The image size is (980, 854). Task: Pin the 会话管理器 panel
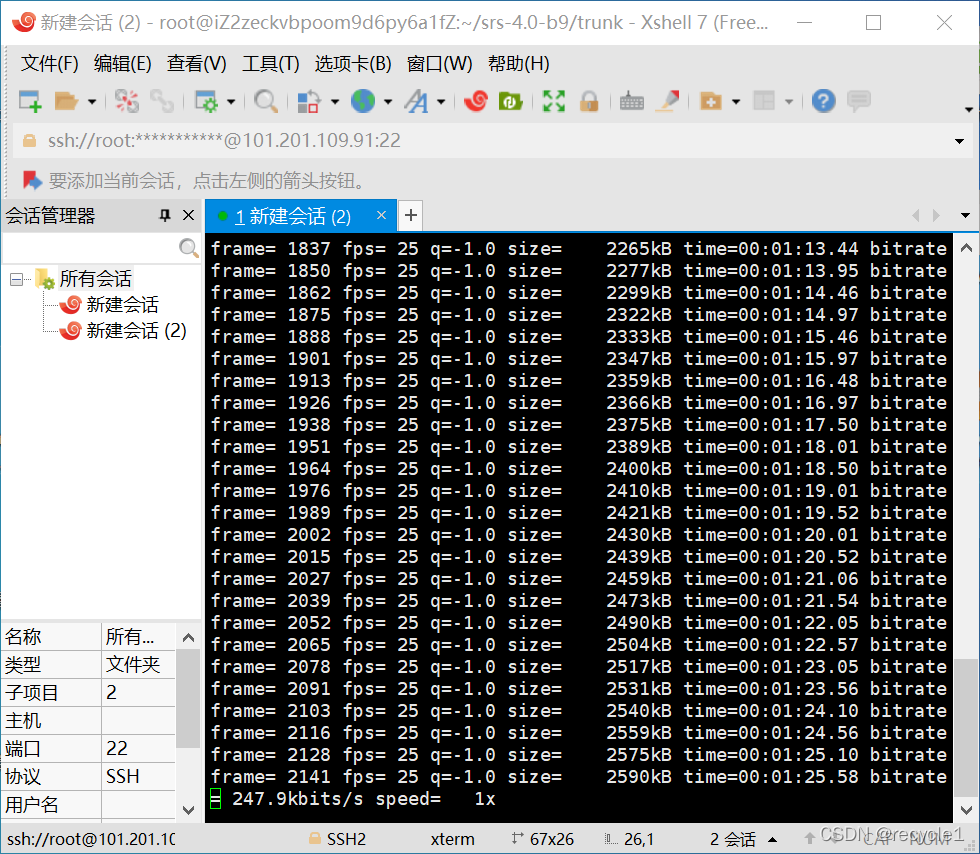pos(165,216)
